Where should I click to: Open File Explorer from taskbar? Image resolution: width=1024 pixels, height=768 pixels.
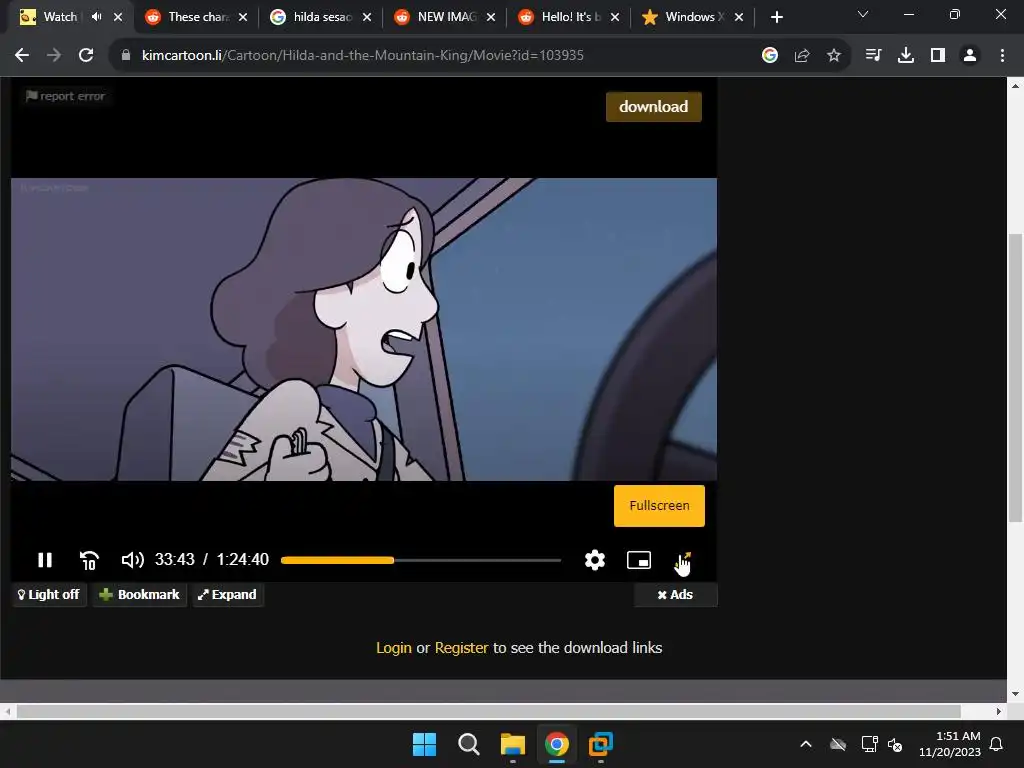pyautogui.click(x=513, y=744)
